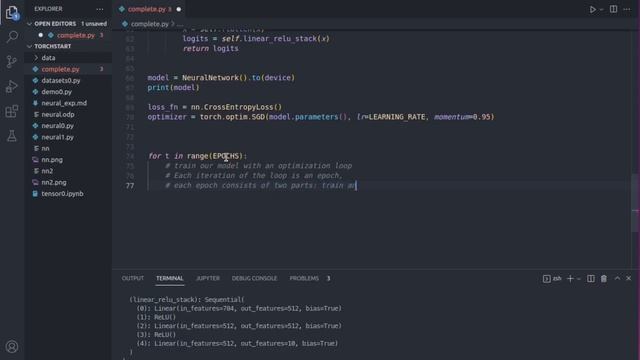Open nn2.png image file
The height and width of the screenshot is (360, 640).
[x=68, y=182]
